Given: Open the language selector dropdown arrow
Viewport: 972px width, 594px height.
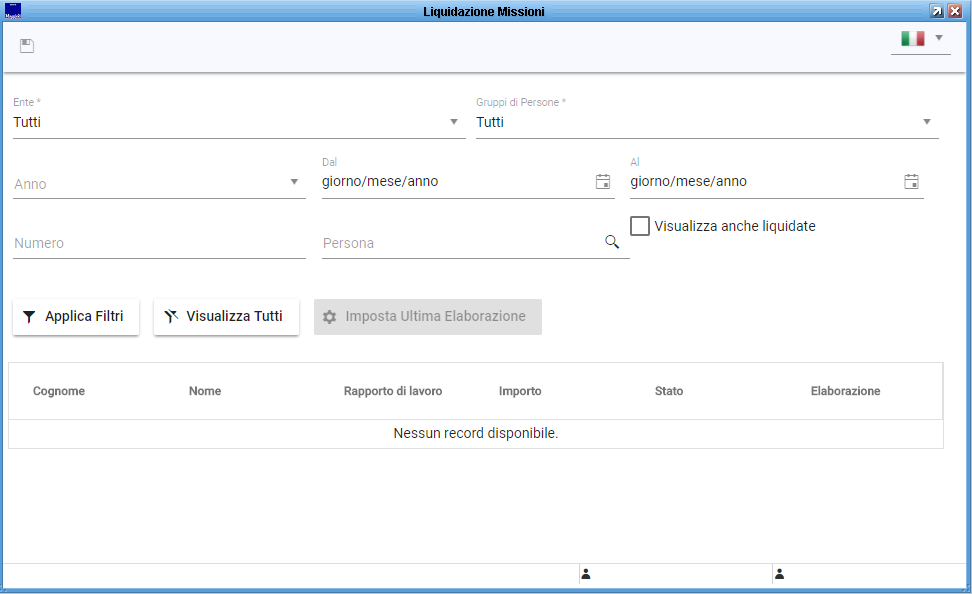Looking at the screenshot, I should [939, 38].
